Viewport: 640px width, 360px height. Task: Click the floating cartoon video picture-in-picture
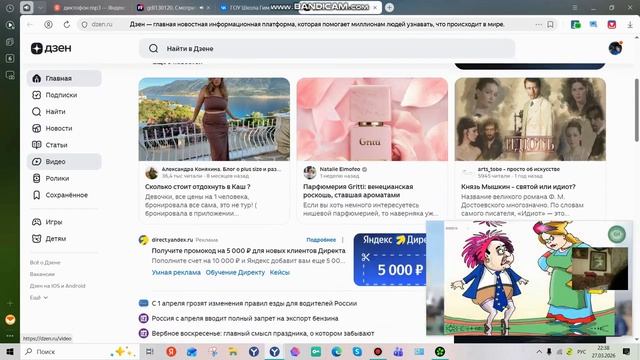(x=529, y=278)
